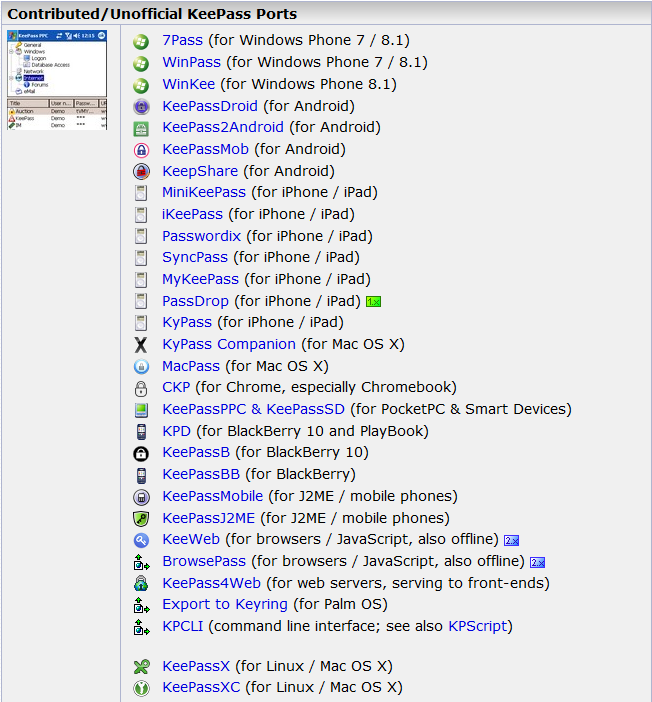652x702 pixels.
Task: Open the PassDrop link
Action: (x=195, y=301)
